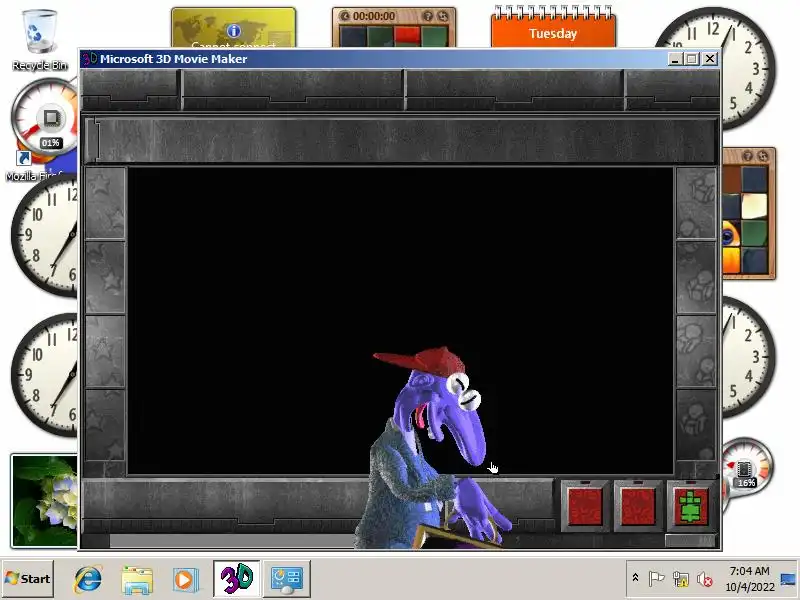Select the Recycle Bin desktop icon
This screenshot has height=600, width=800.
tap(39, 40)
